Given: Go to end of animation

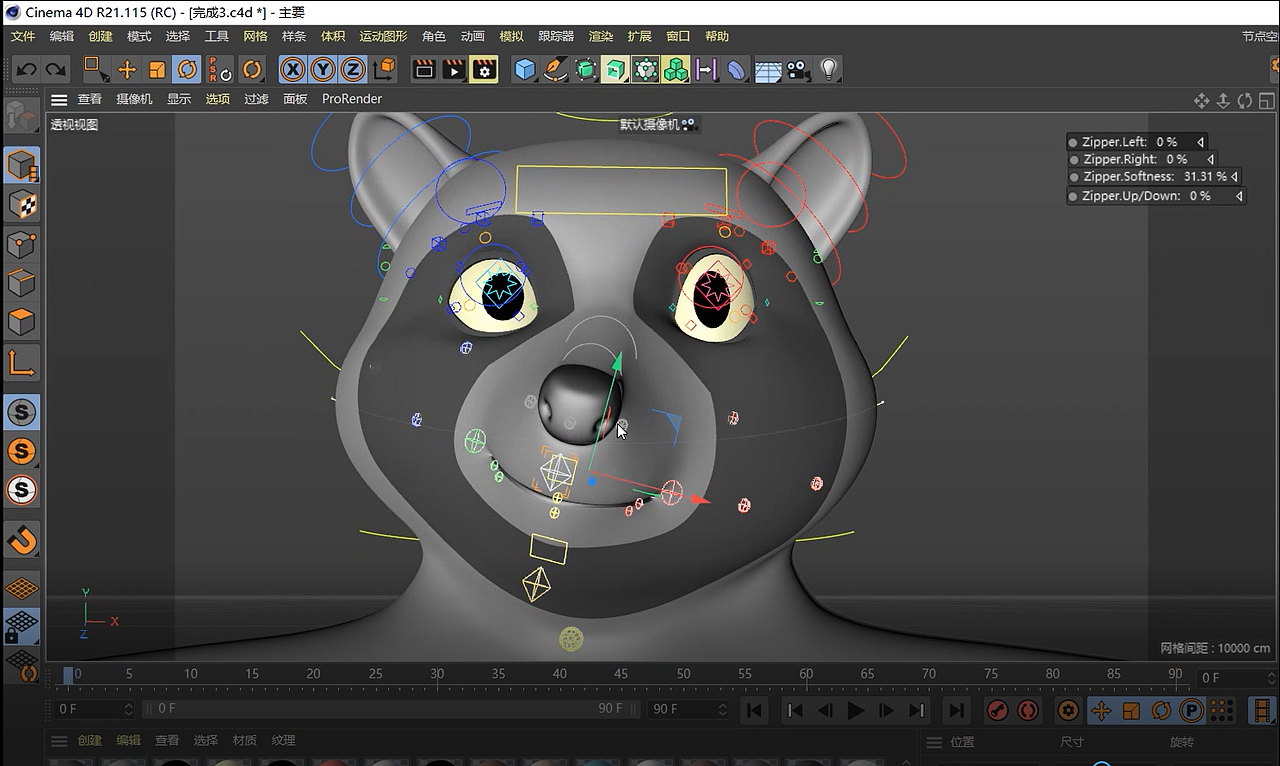Looking at the screenshot, I should click(x=957, y=710).
